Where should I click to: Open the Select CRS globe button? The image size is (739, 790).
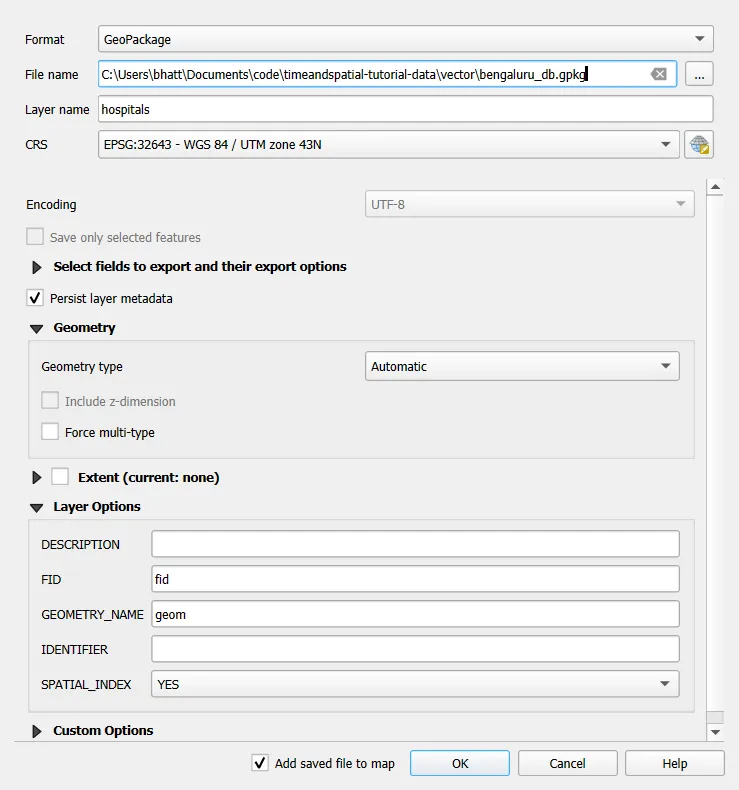[699, 145]
